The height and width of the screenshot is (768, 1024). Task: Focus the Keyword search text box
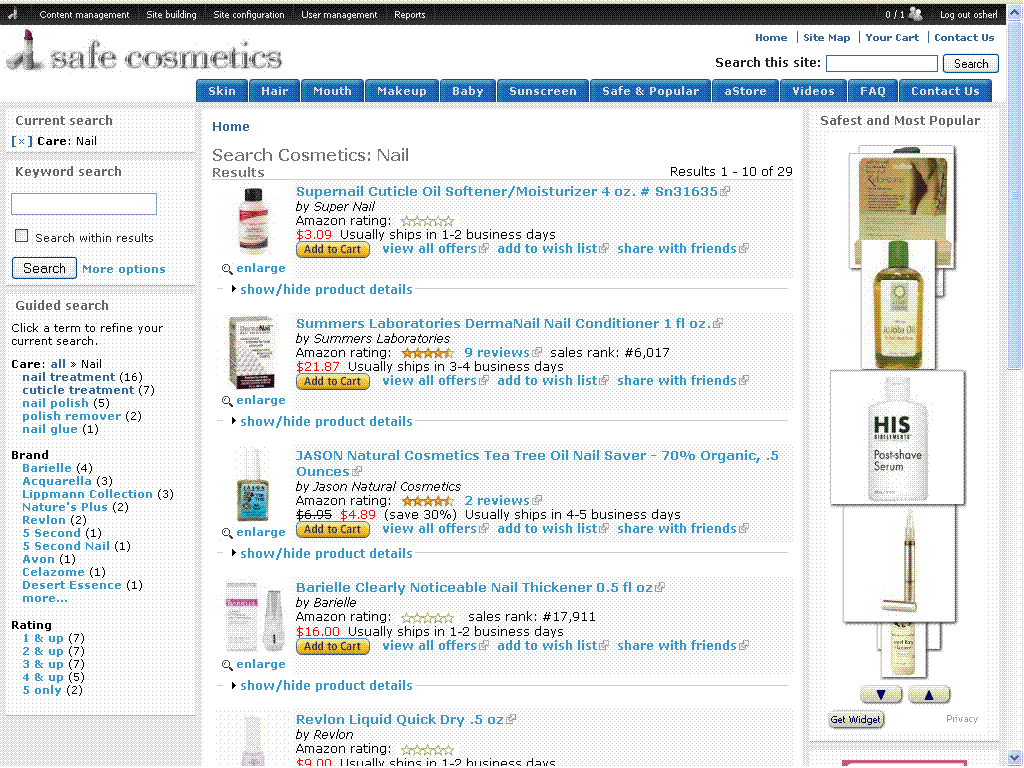click(84, 204)
